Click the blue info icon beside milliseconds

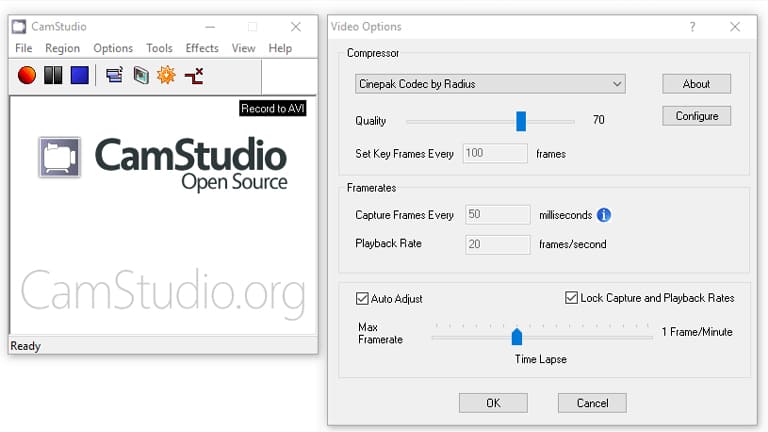click(x=604, y=215)
